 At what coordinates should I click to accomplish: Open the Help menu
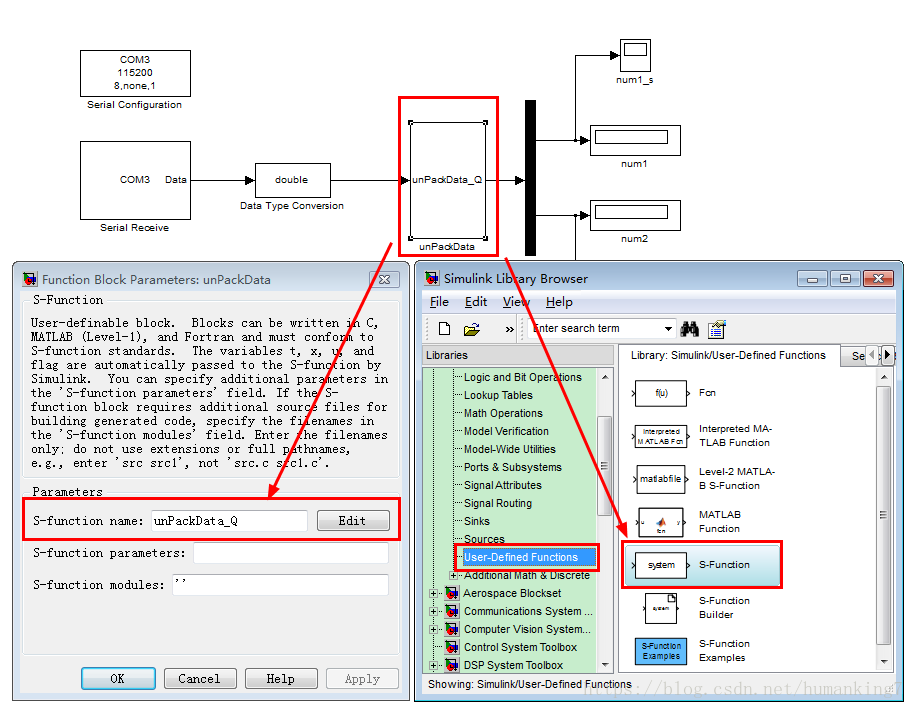tap(559, 302)
